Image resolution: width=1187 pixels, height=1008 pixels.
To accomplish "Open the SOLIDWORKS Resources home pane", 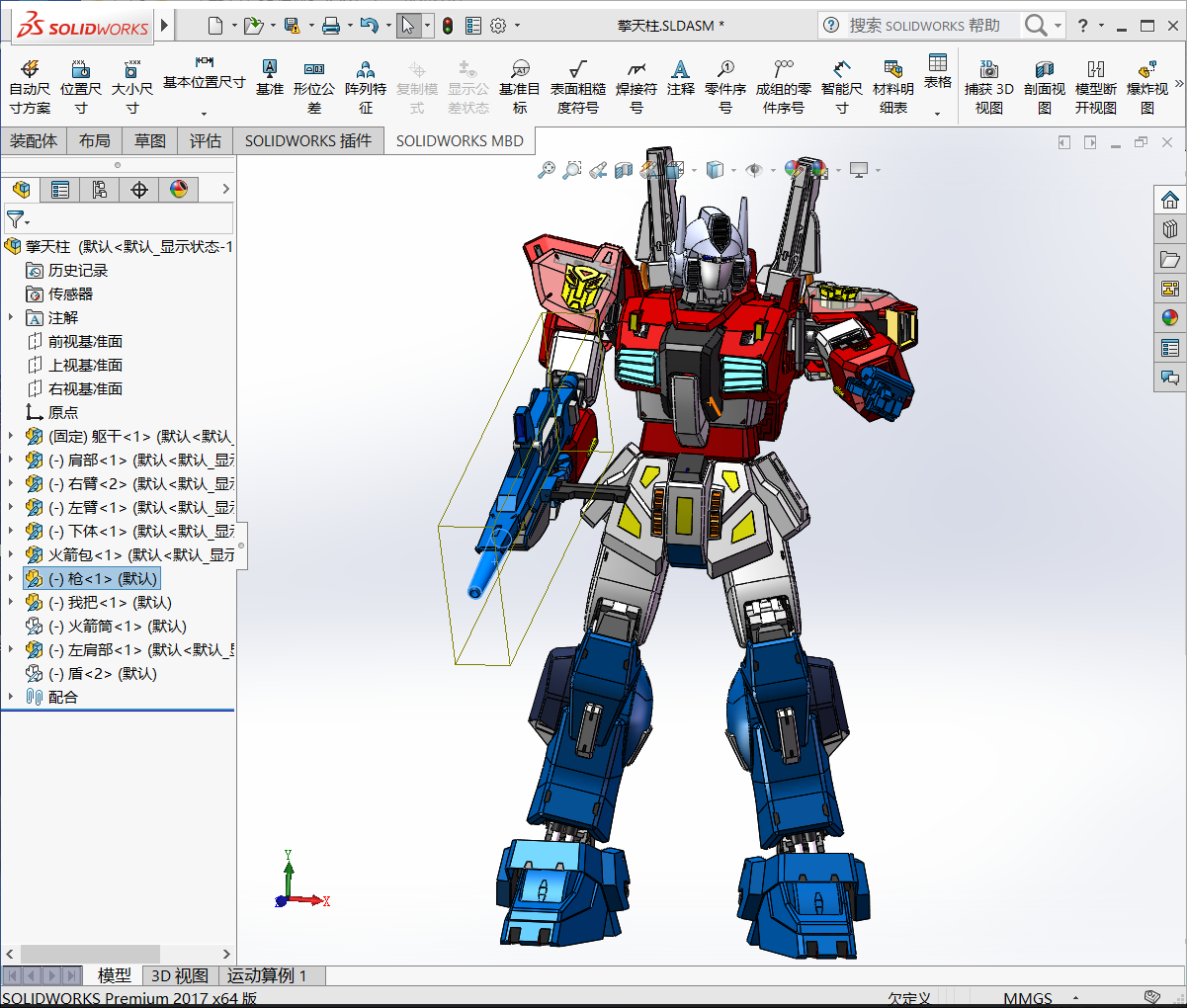I will pos(1170,200).
